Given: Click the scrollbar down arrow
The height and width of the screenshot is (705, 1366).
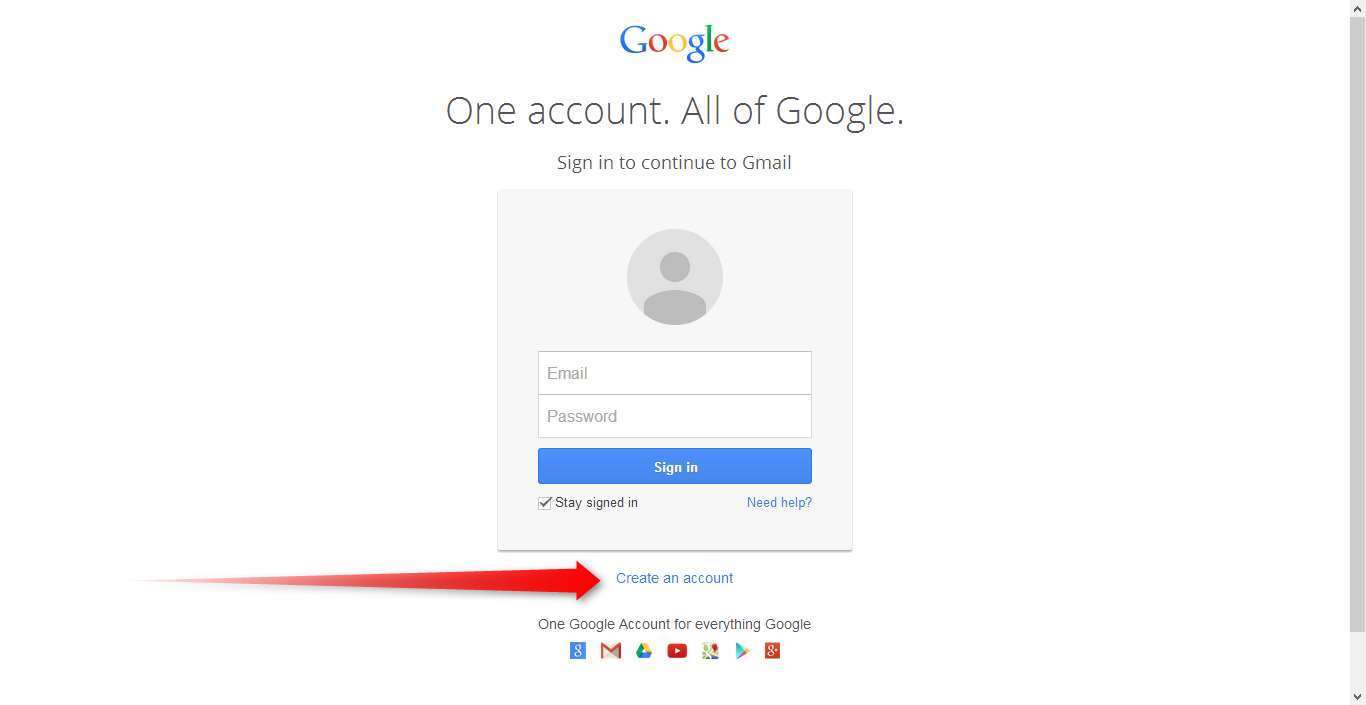Looking at the screenshot, I should (x=1357, y=696).
